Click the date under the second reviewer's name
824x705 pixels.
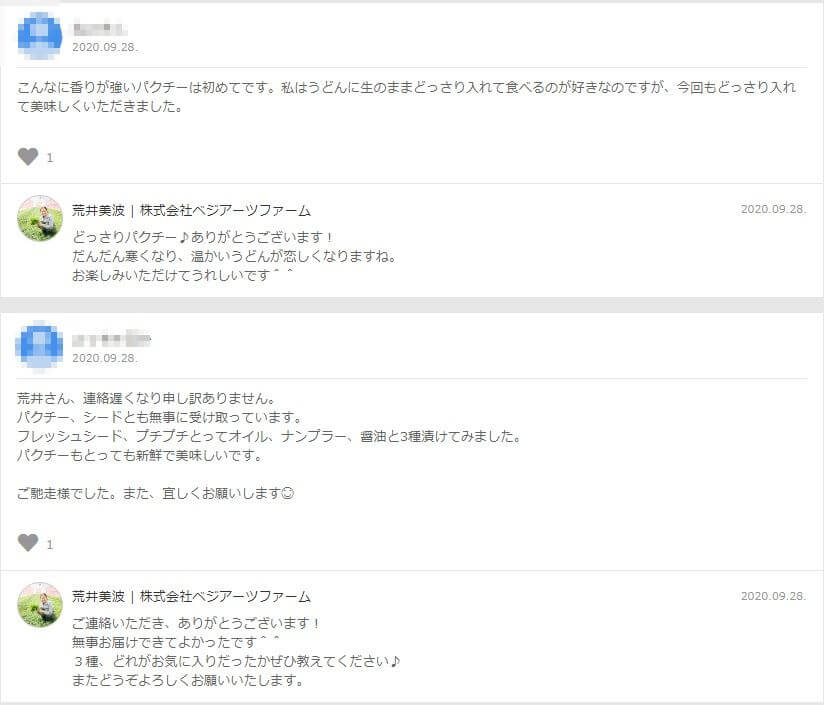point(105,357)
